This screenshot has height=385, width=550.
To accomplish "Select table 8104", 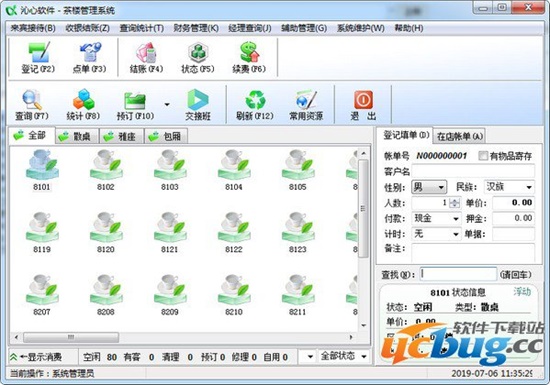I will tap(234, 170).
